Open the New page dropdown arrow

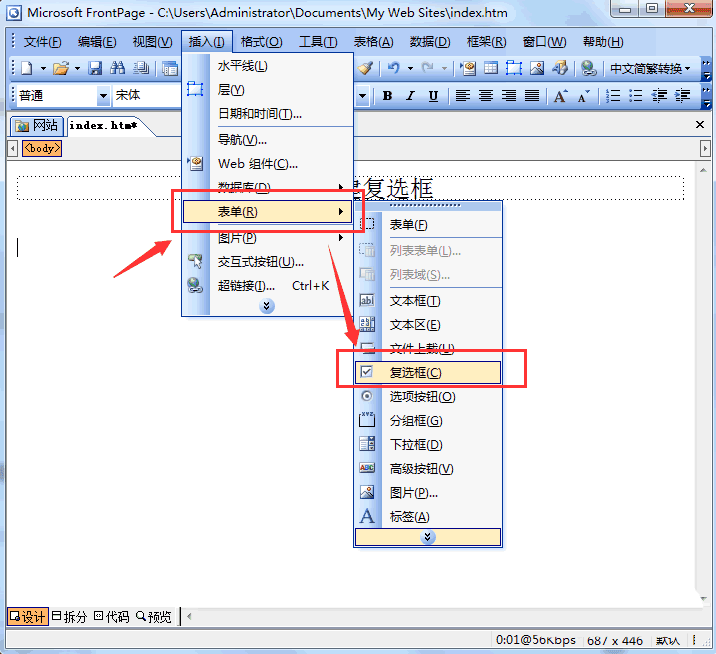point(43,69)
